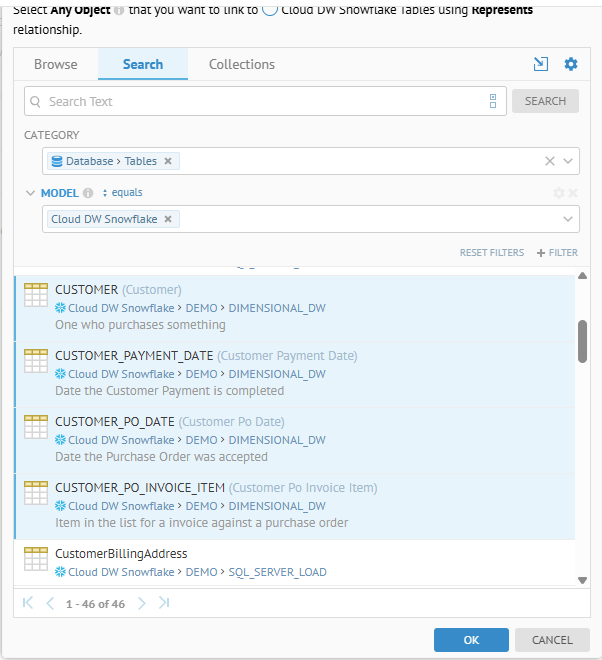
Task: Change the 'equals' operator selector
Action: click(122, 193)
